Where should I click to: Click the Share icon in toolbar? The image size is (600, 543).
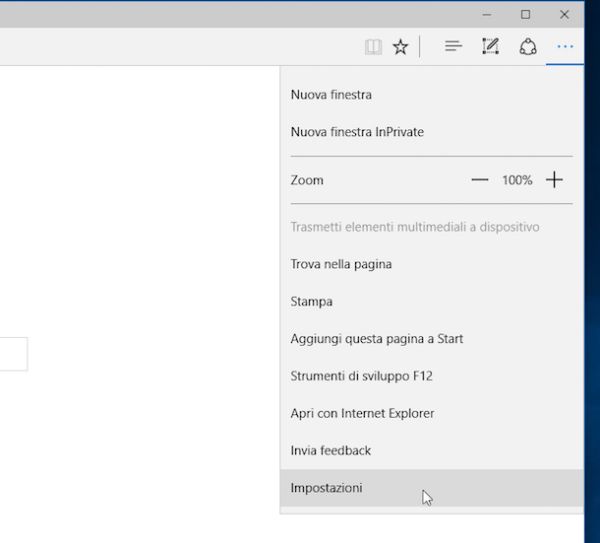tap(527, 47)
